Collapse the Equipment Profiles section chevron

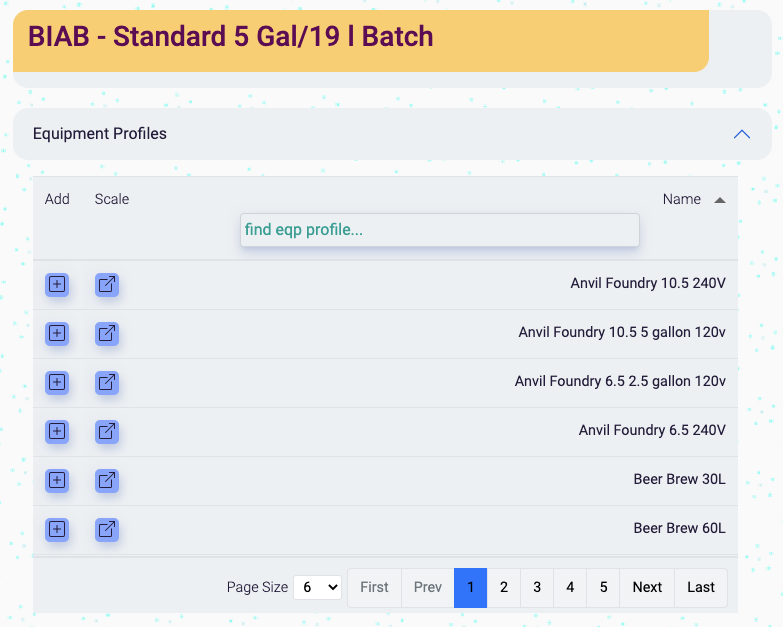742,134
